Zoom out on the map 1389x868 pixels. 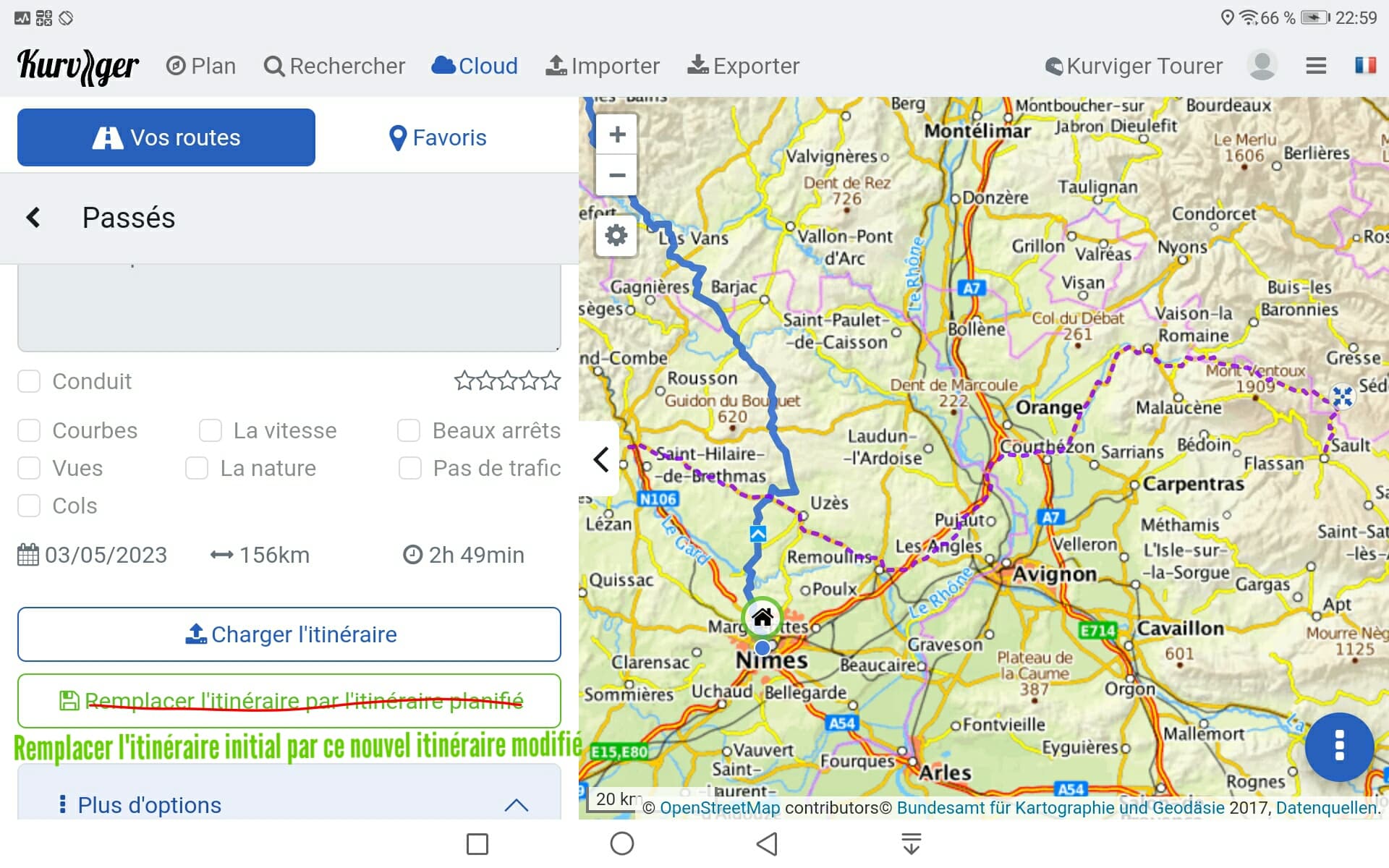(x=617, y=175)
